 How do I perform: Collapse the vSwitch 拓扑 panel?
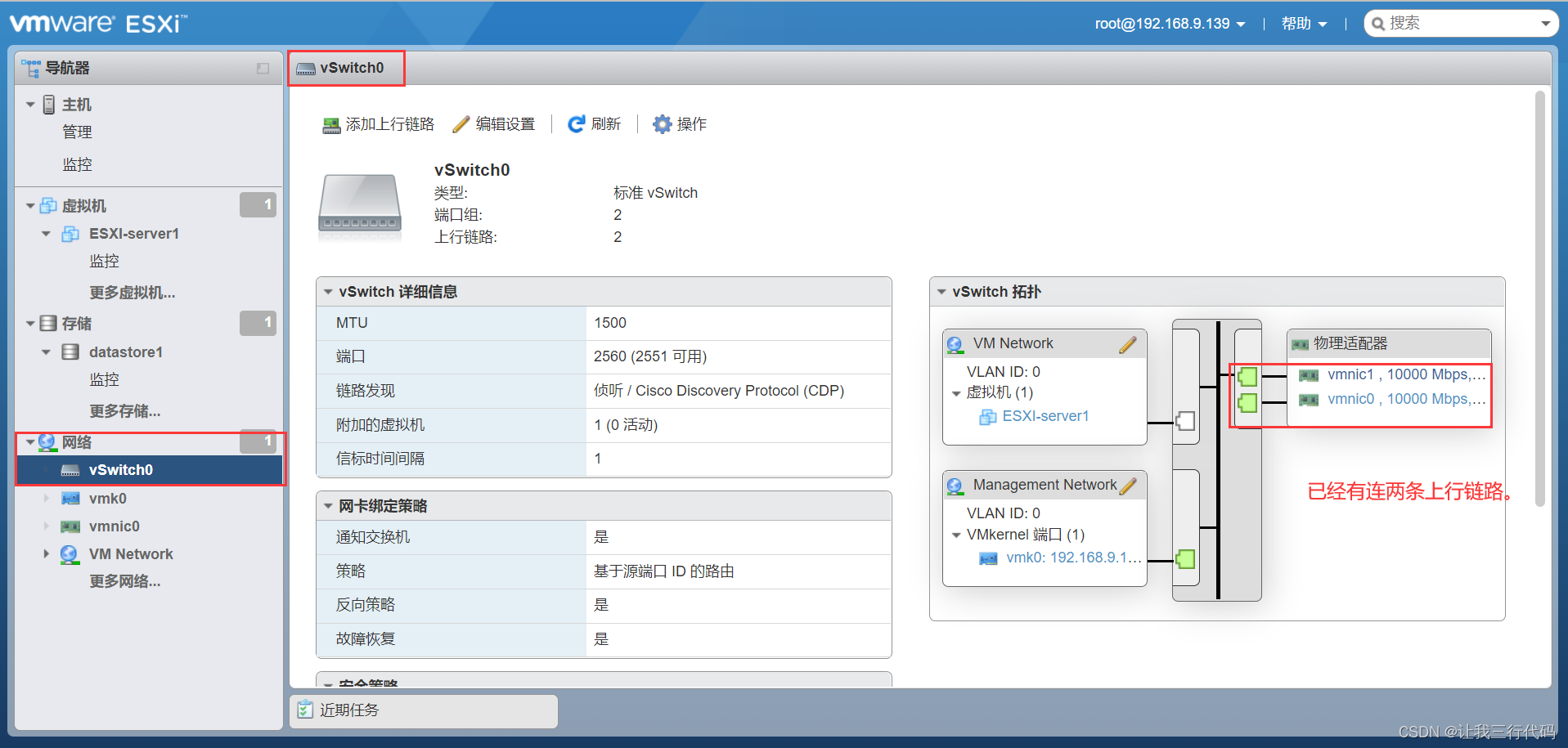click(x=941, y=292)
